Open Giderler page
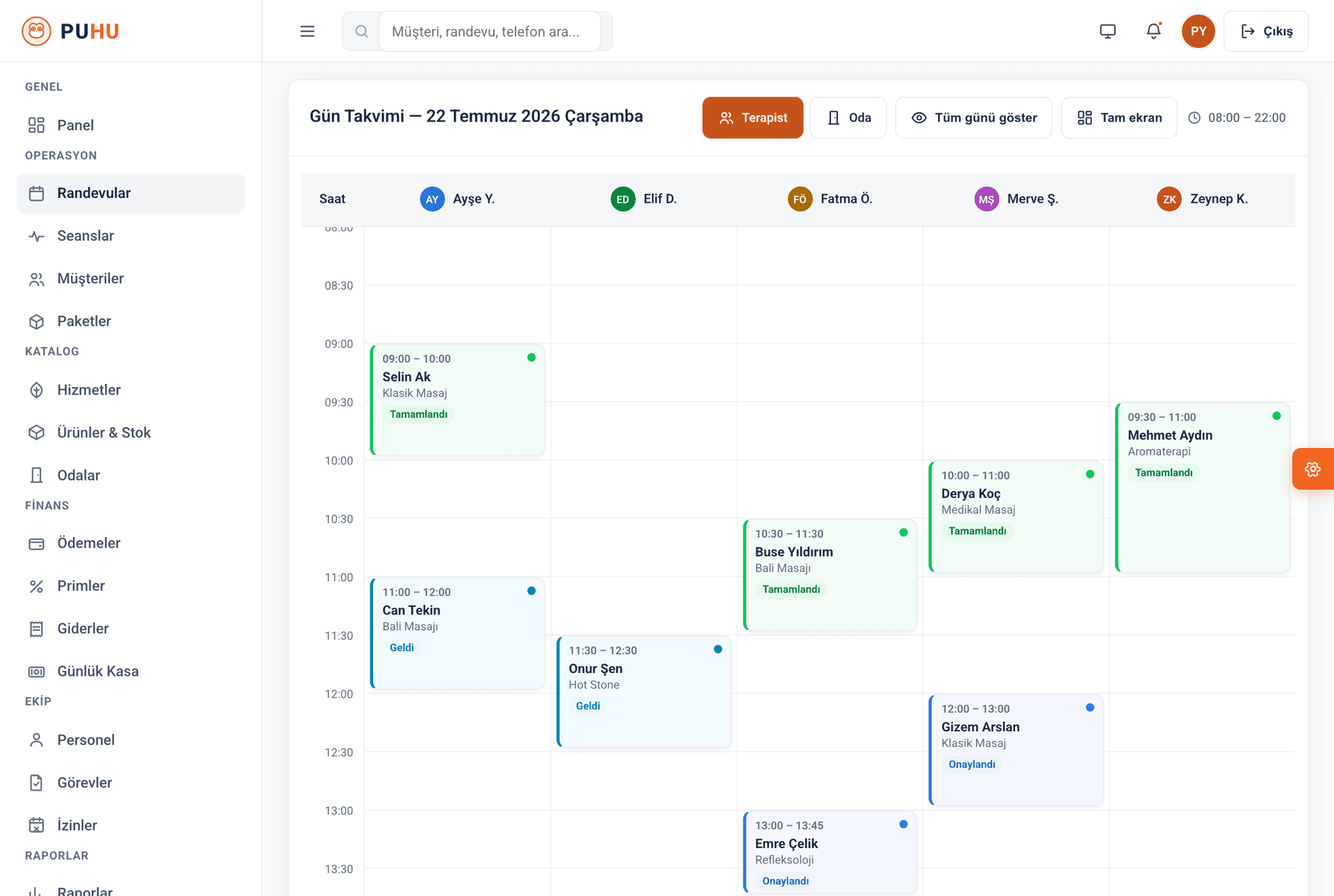Screen dimensions: 1334x896 pyautogui.click(x=131, y=629)
